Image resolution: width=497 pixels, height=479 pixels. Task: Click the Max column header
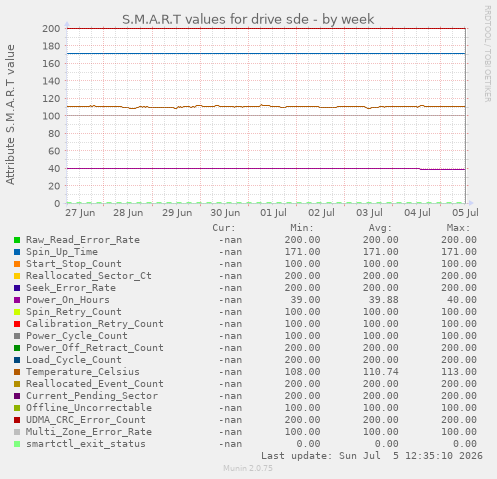(x=458, y=228)
